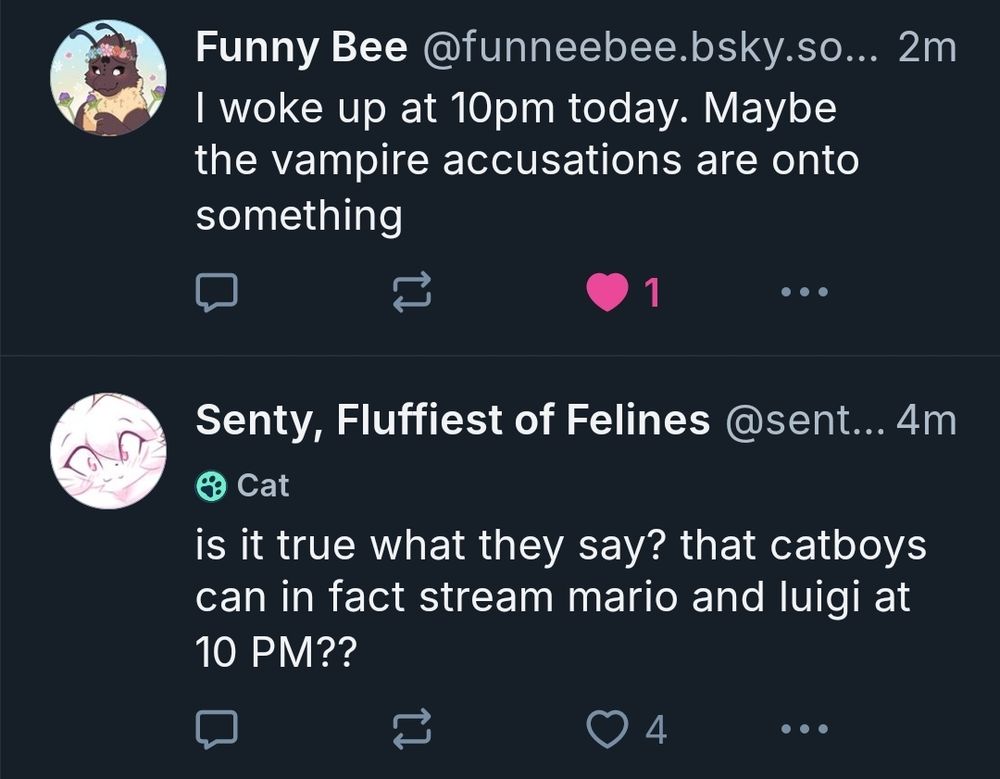Unlike Funny Bee's post with 1 like
The width and height of the screenshot is (1000, 779).
[608, 292]
